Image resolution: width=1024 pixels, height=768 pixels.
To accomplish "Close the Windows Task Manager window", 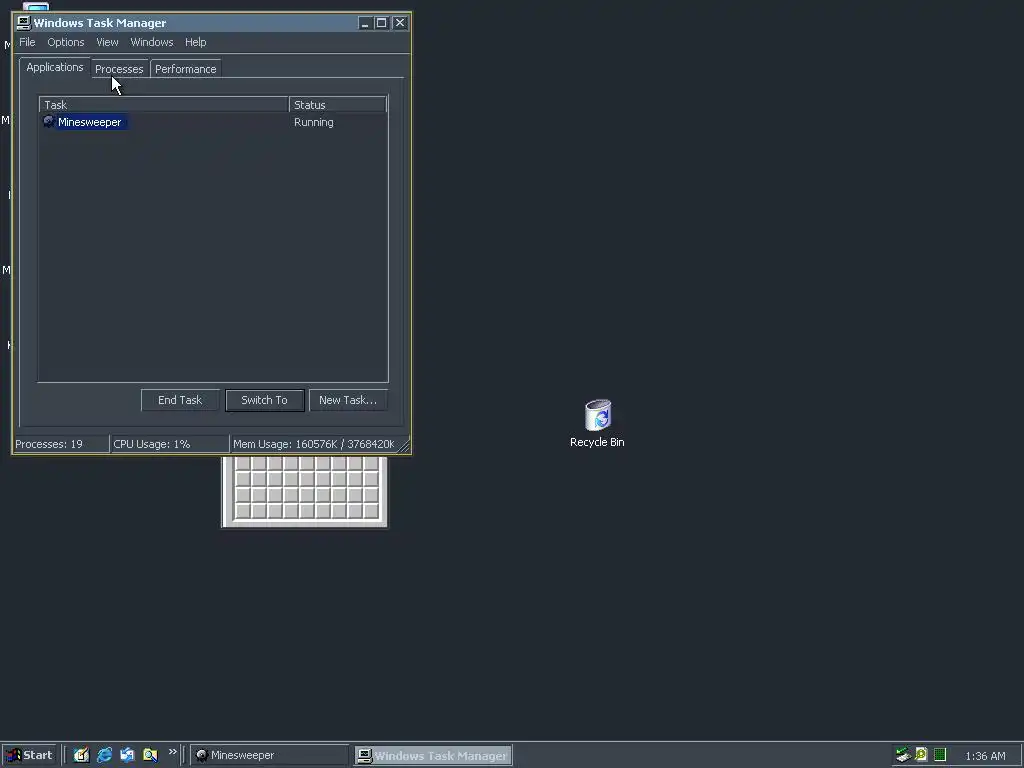I will (x=400, y=23).
